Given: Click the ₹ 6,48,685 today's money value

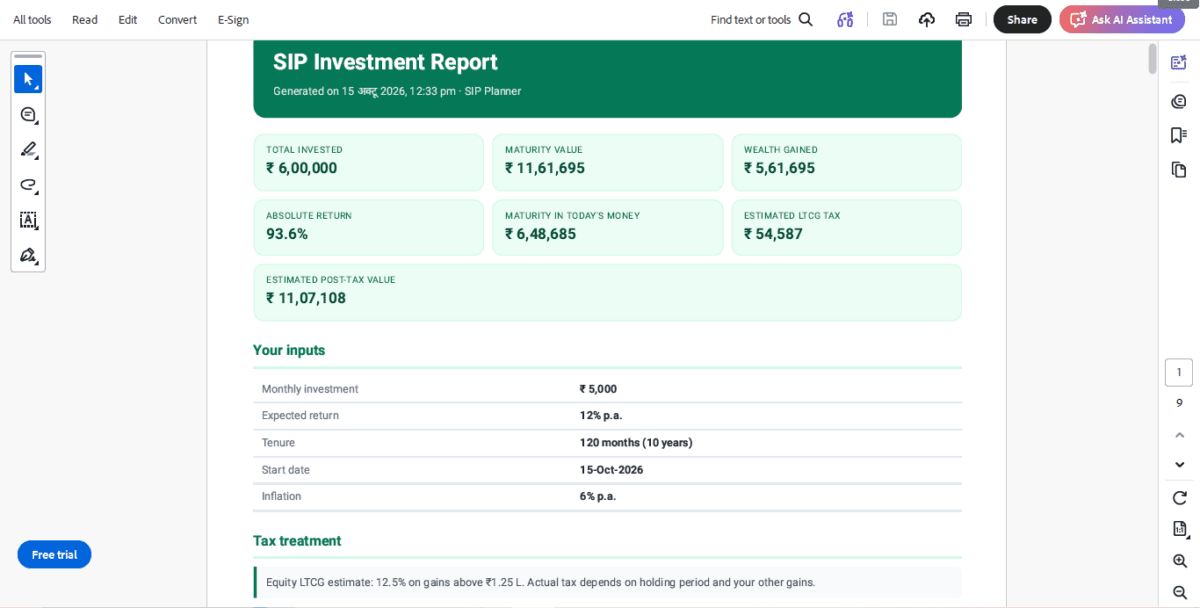Looking at the screenshot, I should coord(540,234).
